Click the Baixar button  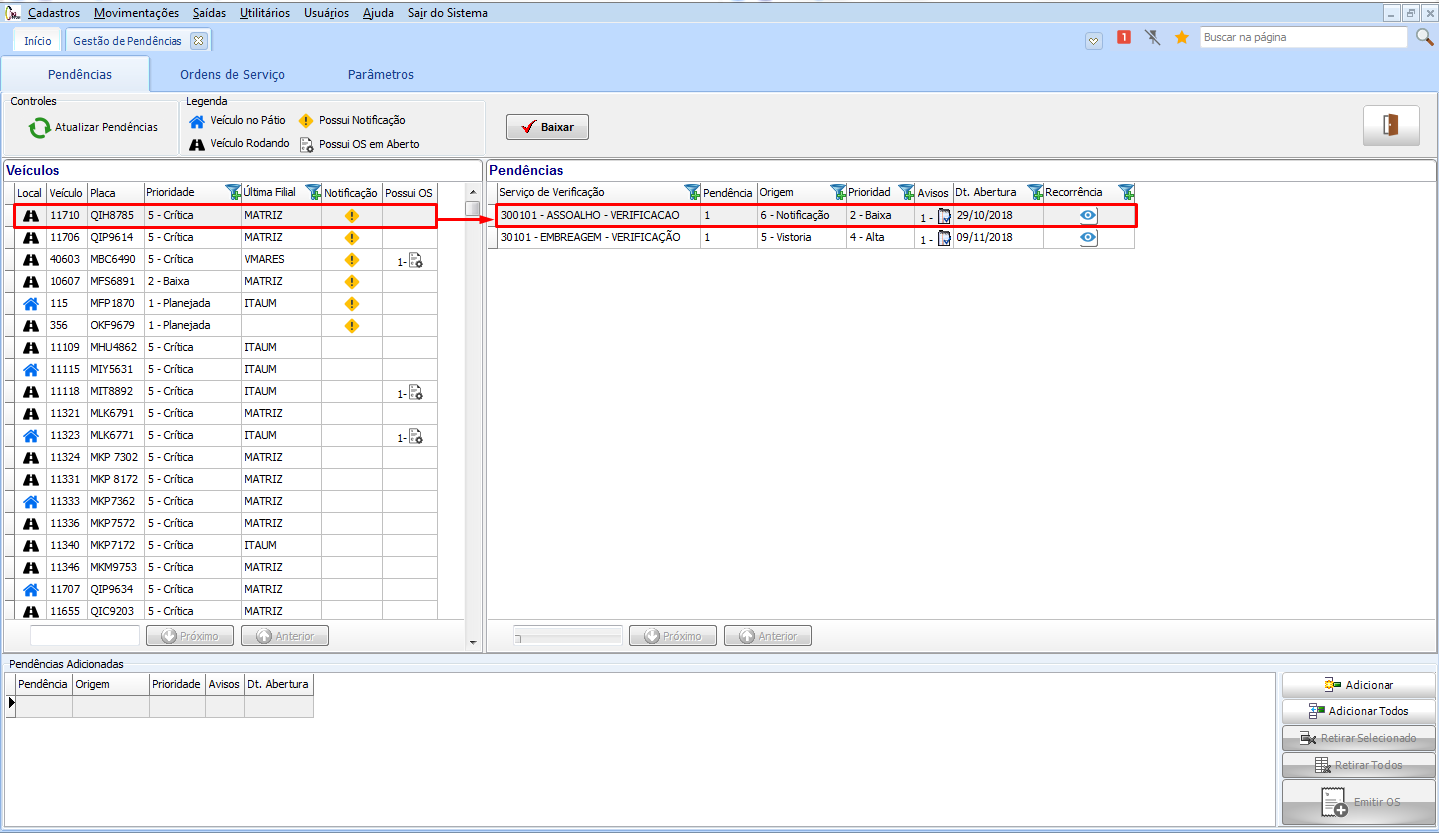(x=547, y=127)
